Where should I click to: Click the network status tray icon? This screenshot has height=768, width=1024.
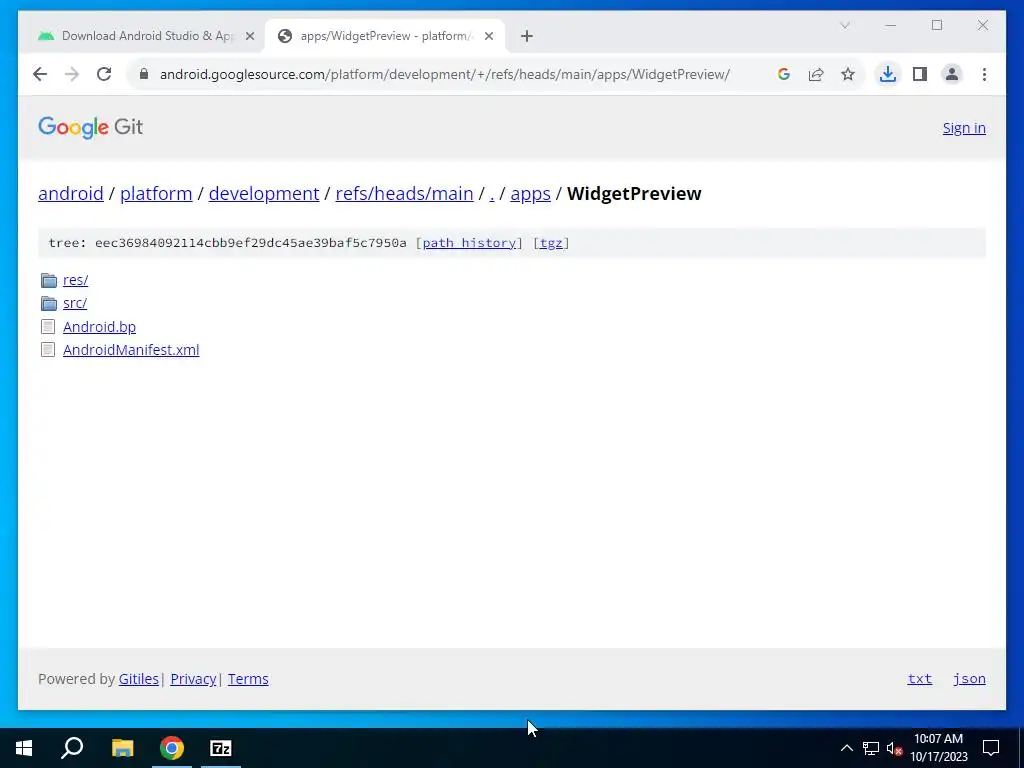[x=871, y=748]
